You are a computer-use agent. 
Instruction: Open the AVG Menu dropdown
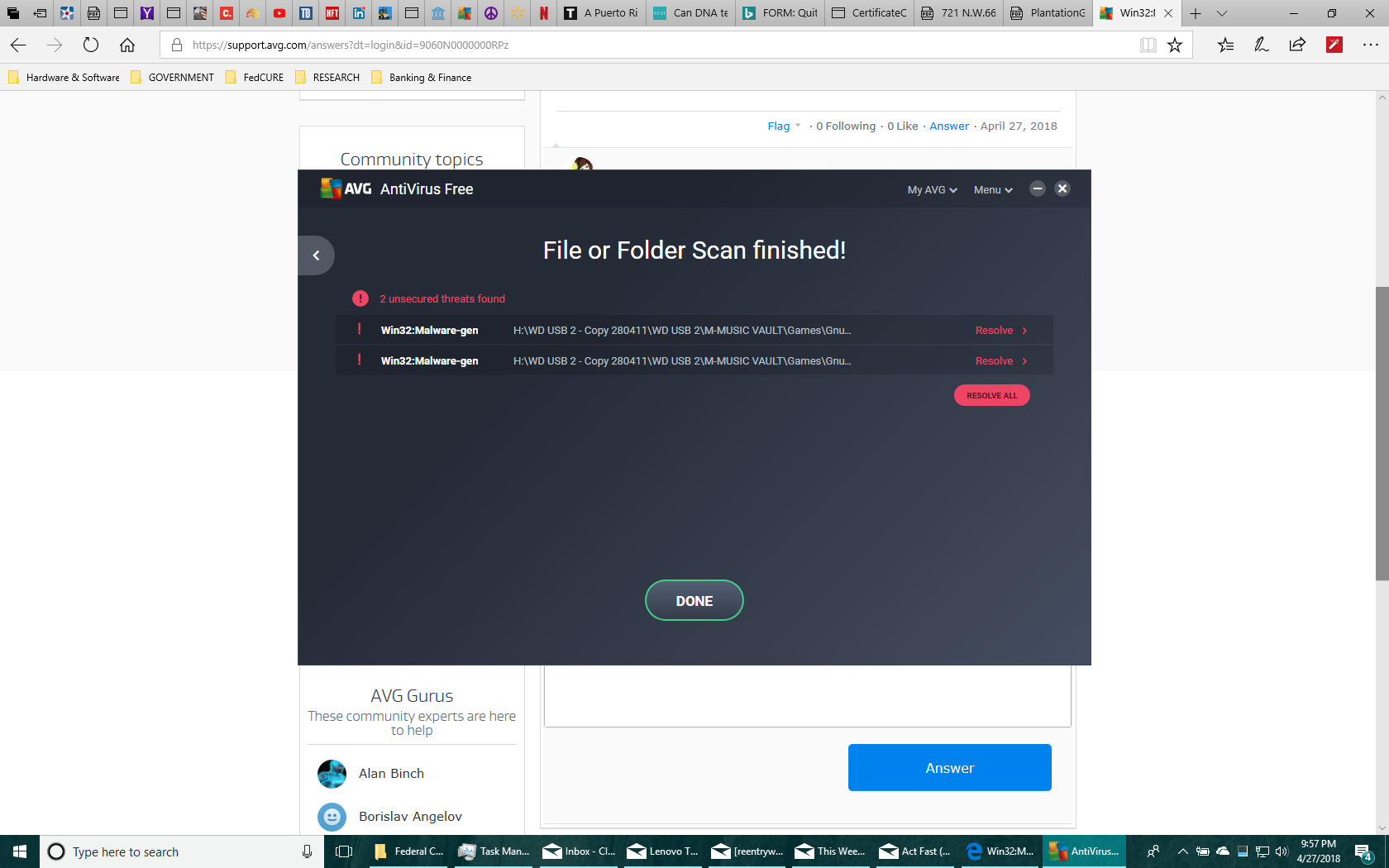(x=992, y=190)
